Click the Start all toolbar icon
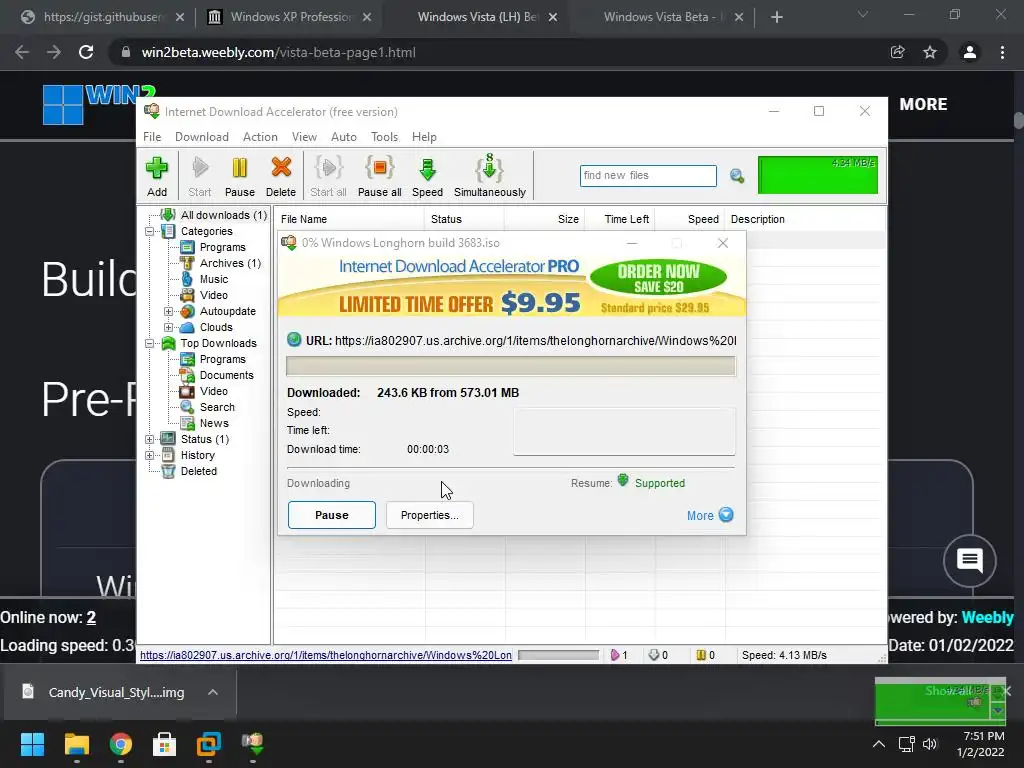 [328, 175]
